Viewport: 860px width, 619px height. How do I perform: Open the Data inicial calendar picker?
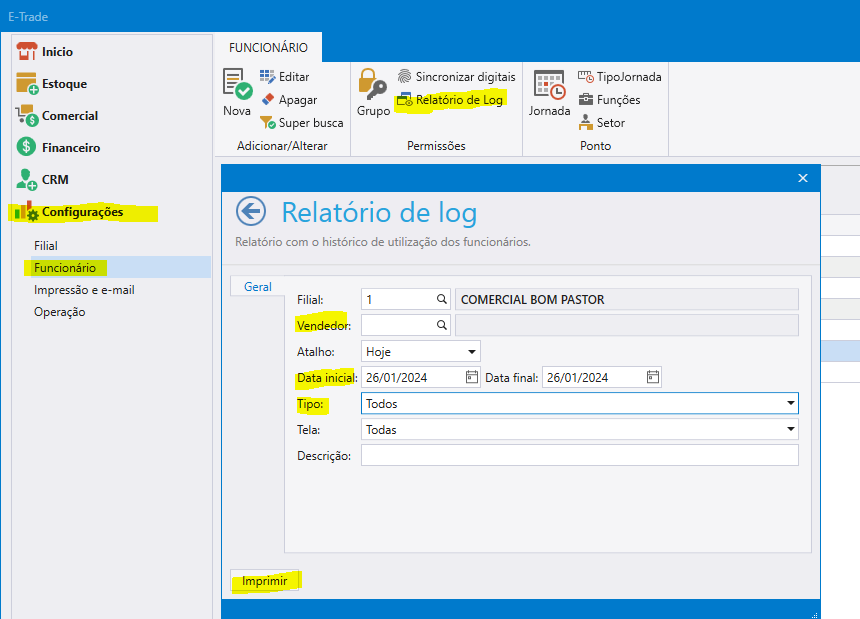[x=472, y=378]
